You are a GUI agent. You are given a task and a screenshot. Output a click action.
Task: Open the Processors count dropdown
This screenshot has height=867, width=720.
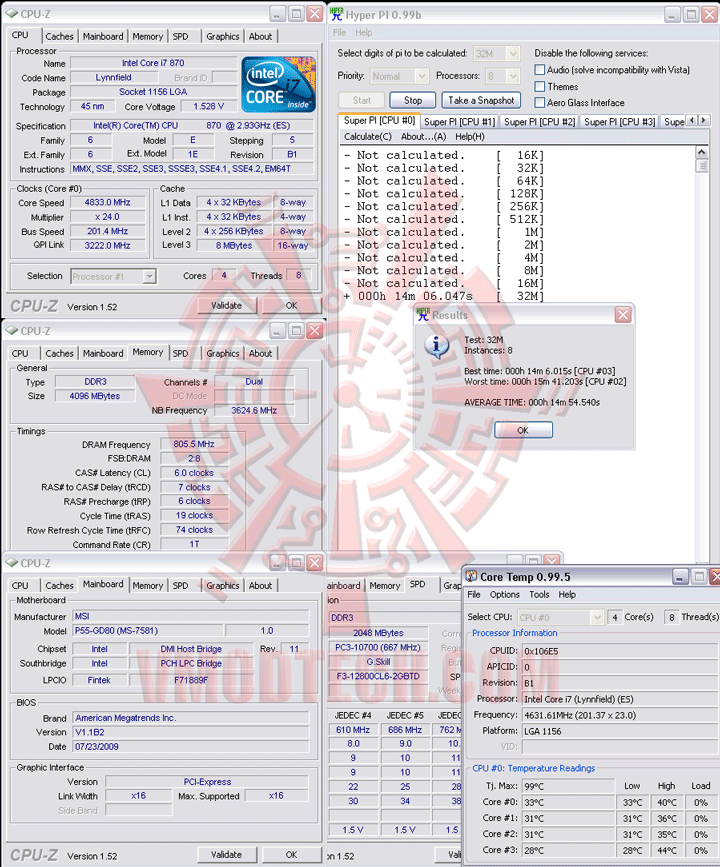(513, 76)
